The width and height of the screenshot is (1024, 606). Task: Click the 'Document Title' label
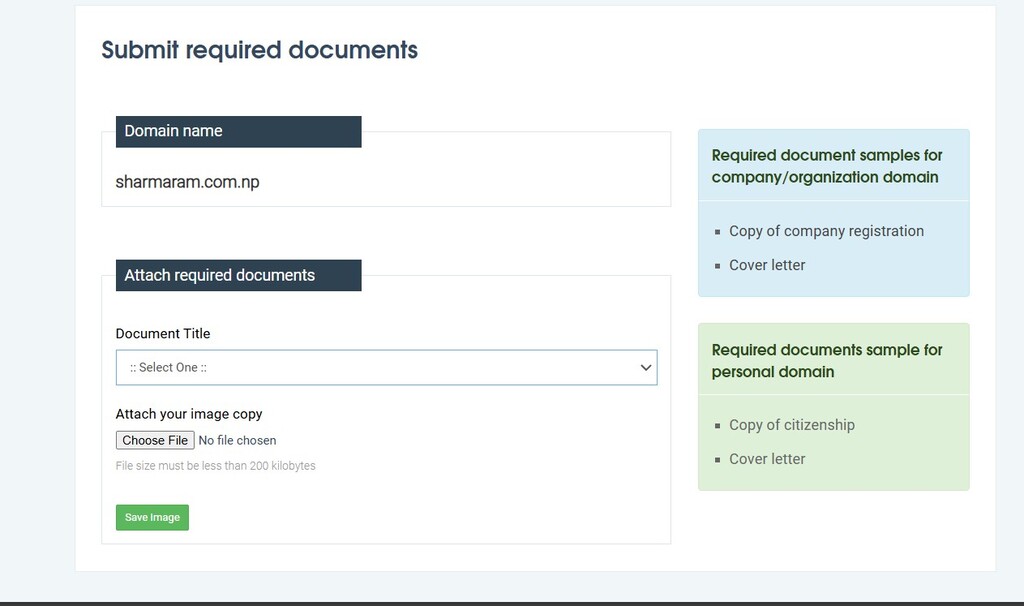163,333
